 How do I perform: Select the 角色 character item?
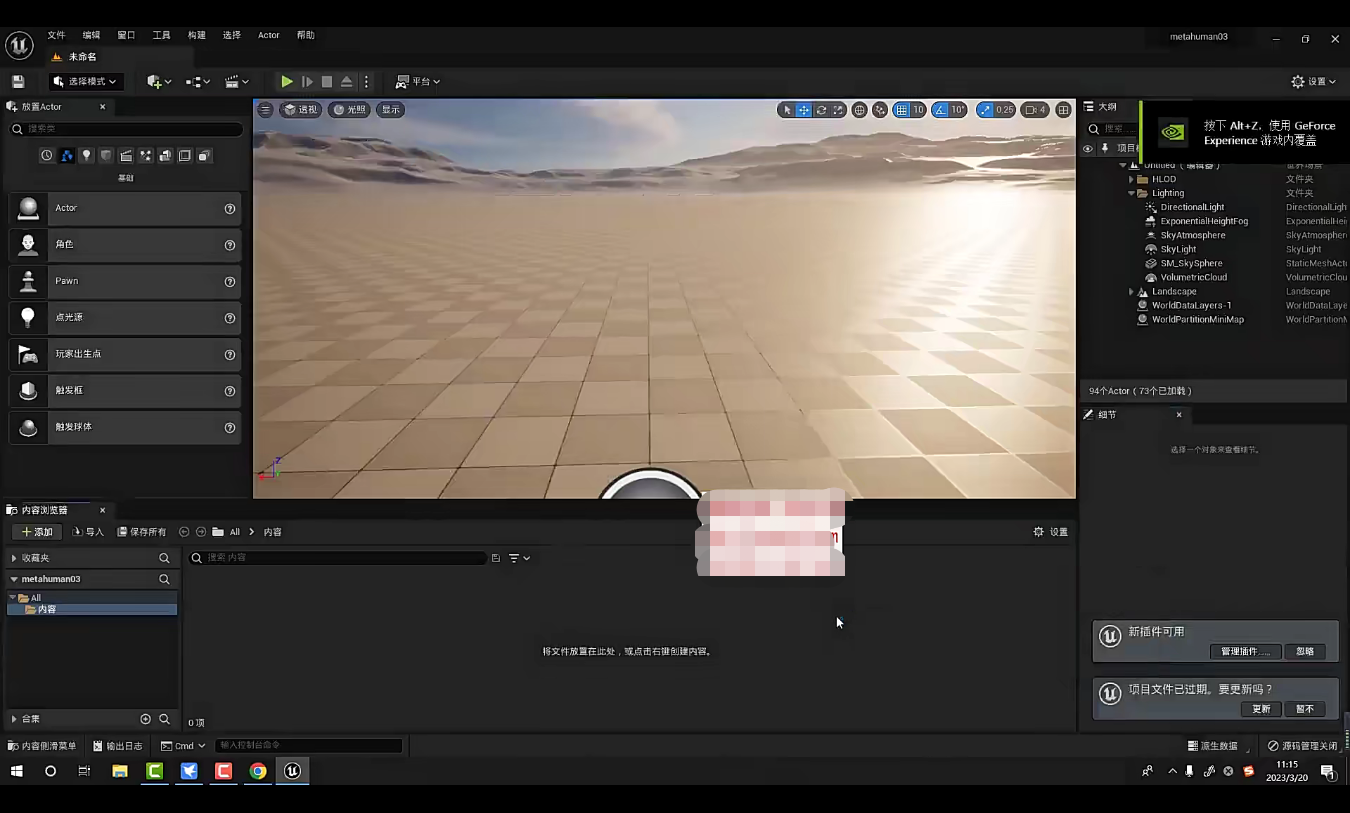125,245
